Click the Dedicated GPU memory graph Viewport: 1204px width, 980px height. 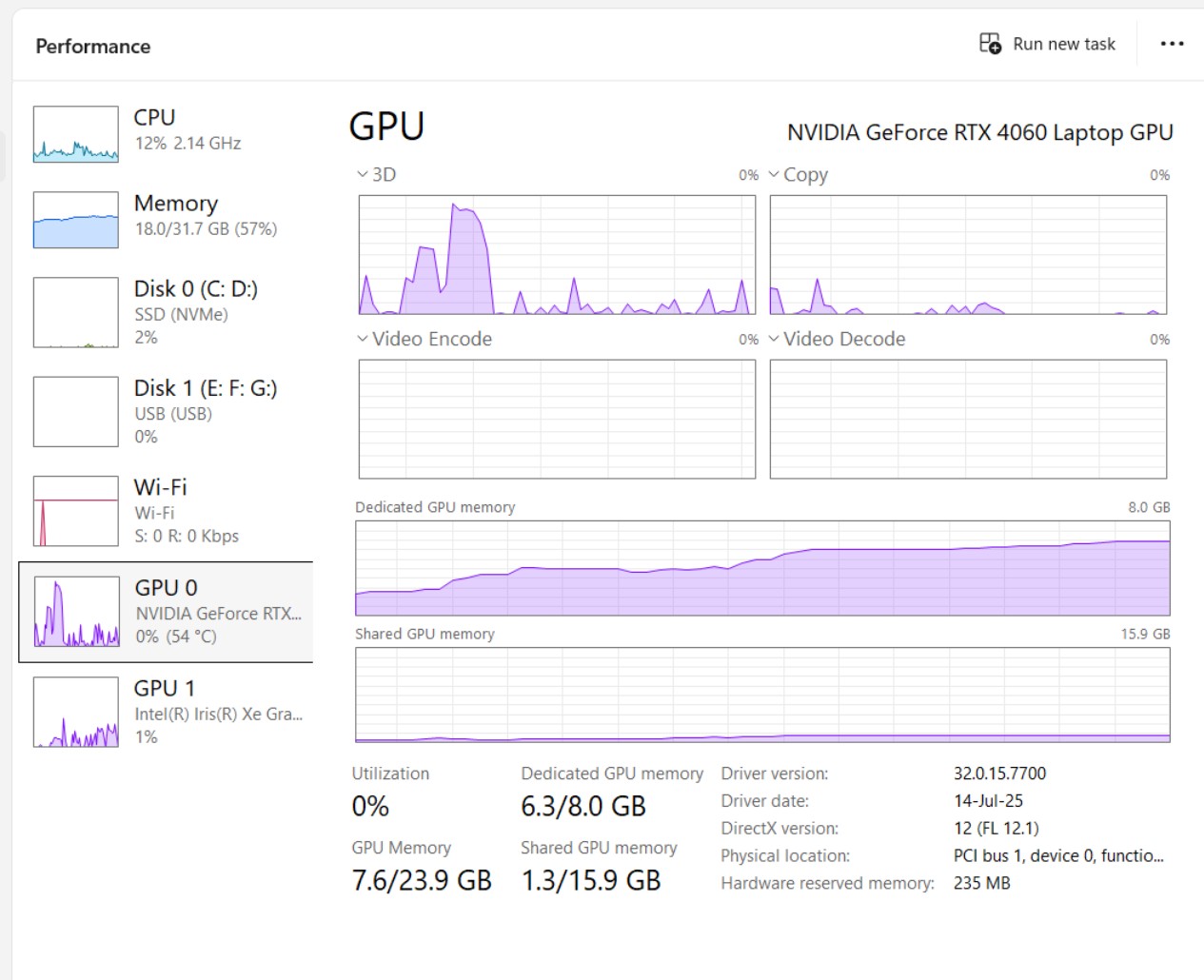click(762, 568)
